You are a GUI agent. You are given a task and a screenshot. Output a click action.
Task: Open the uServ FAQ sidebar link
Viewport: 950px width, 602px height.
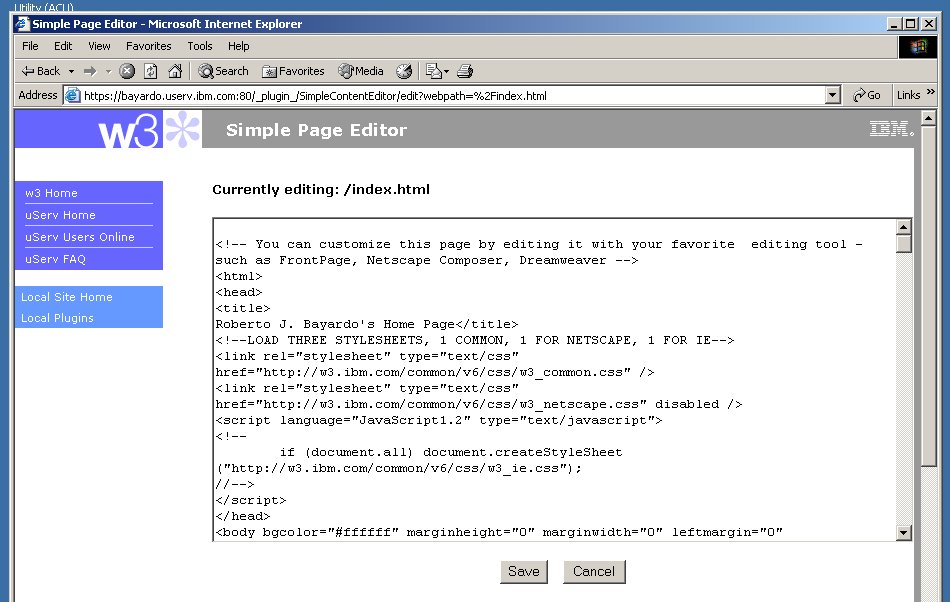56,259
